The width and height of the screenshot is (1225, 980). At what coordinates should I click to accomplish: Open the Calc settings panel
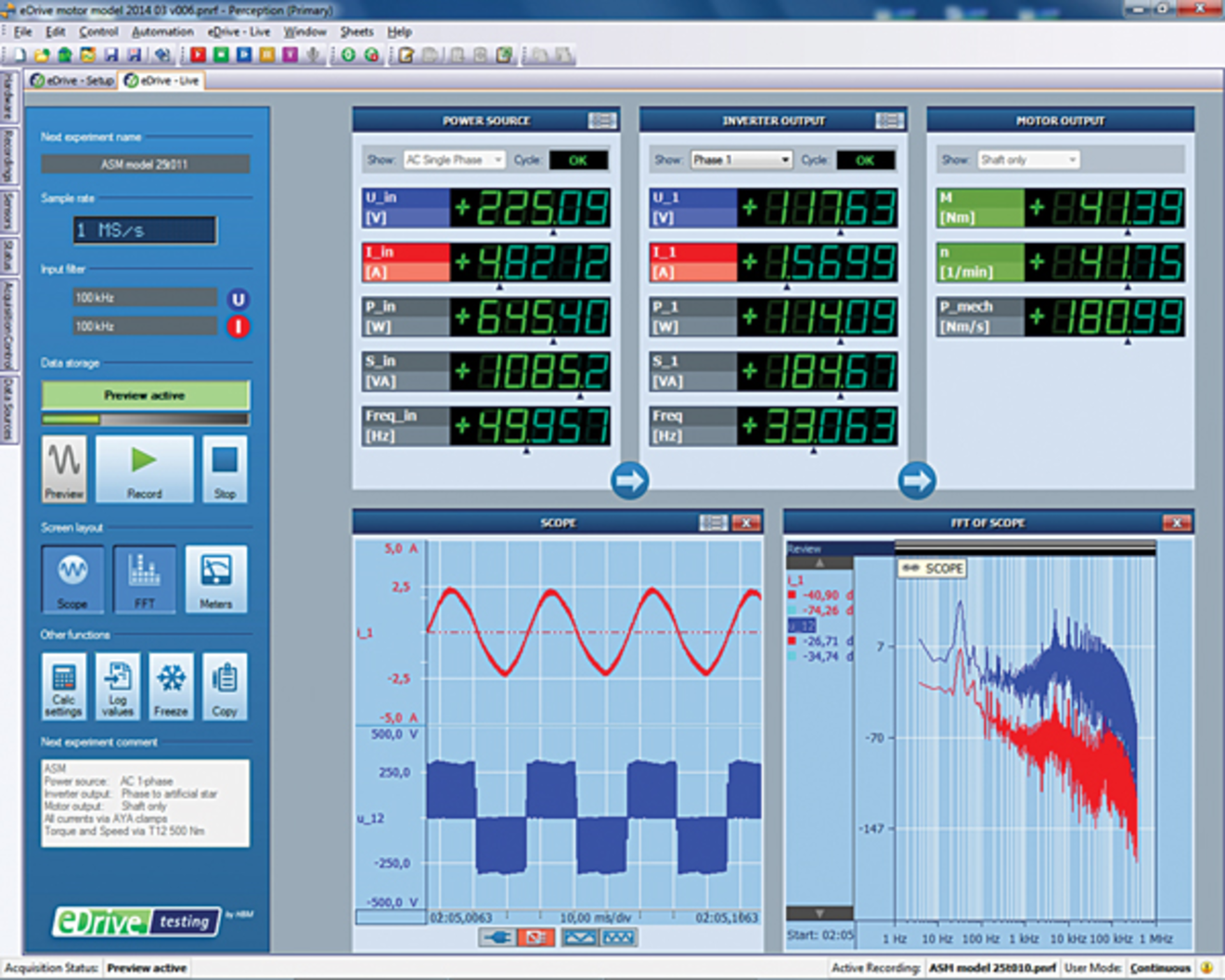click(x=64, y=687)
